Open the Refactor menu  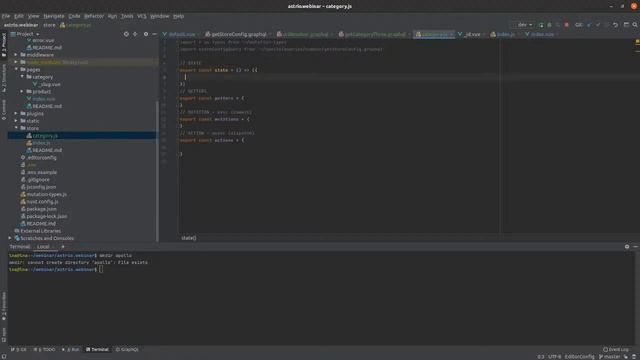point(94,16)
